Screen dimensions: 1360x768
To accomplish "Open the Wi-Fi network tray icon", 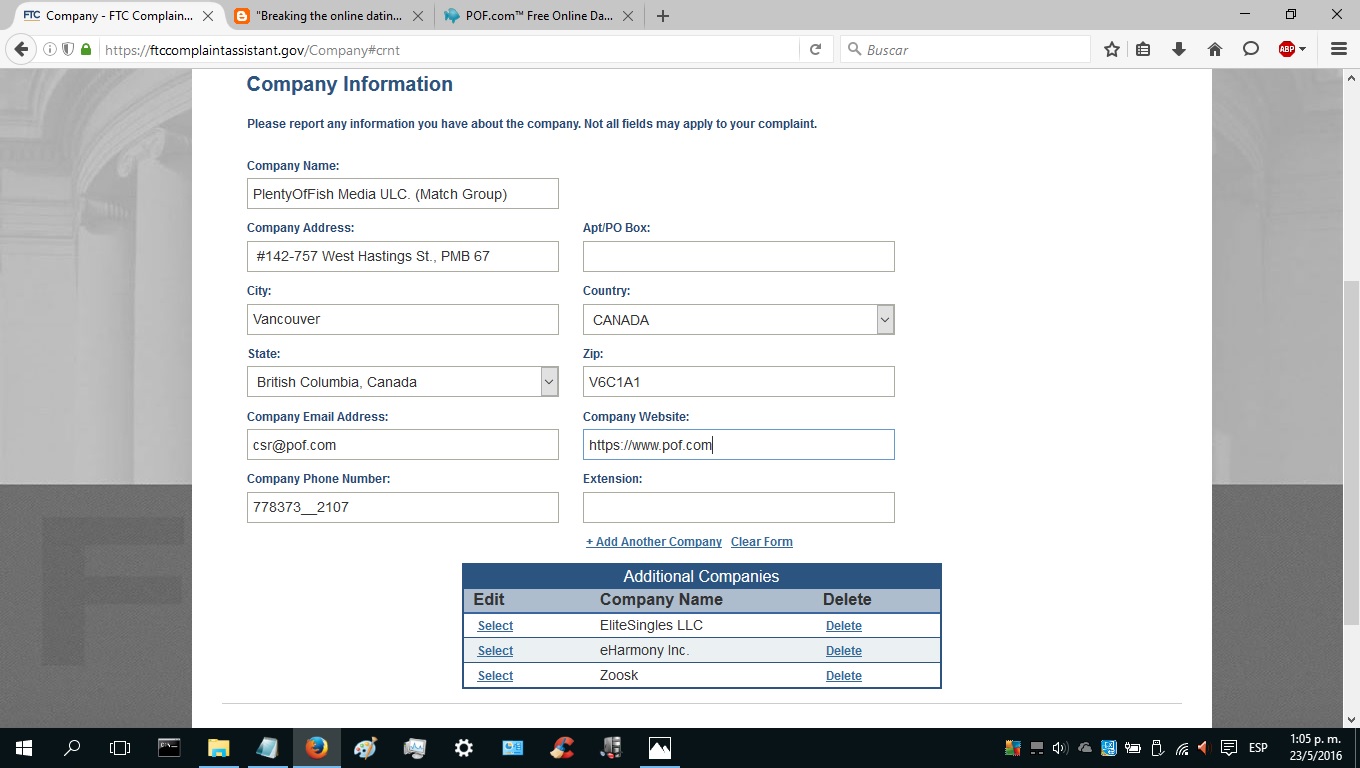I will [x=1182, y=748].
